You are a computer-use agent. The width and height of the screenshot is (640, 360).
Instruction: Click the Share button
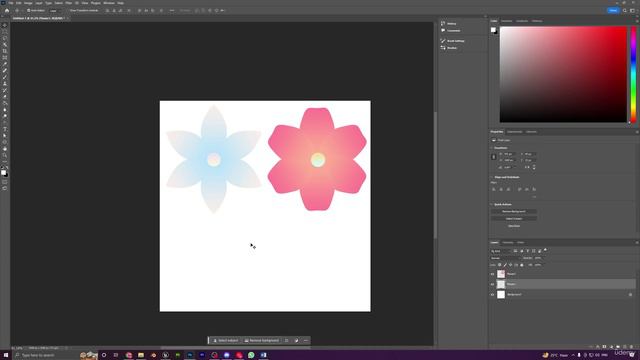[613, 11]
